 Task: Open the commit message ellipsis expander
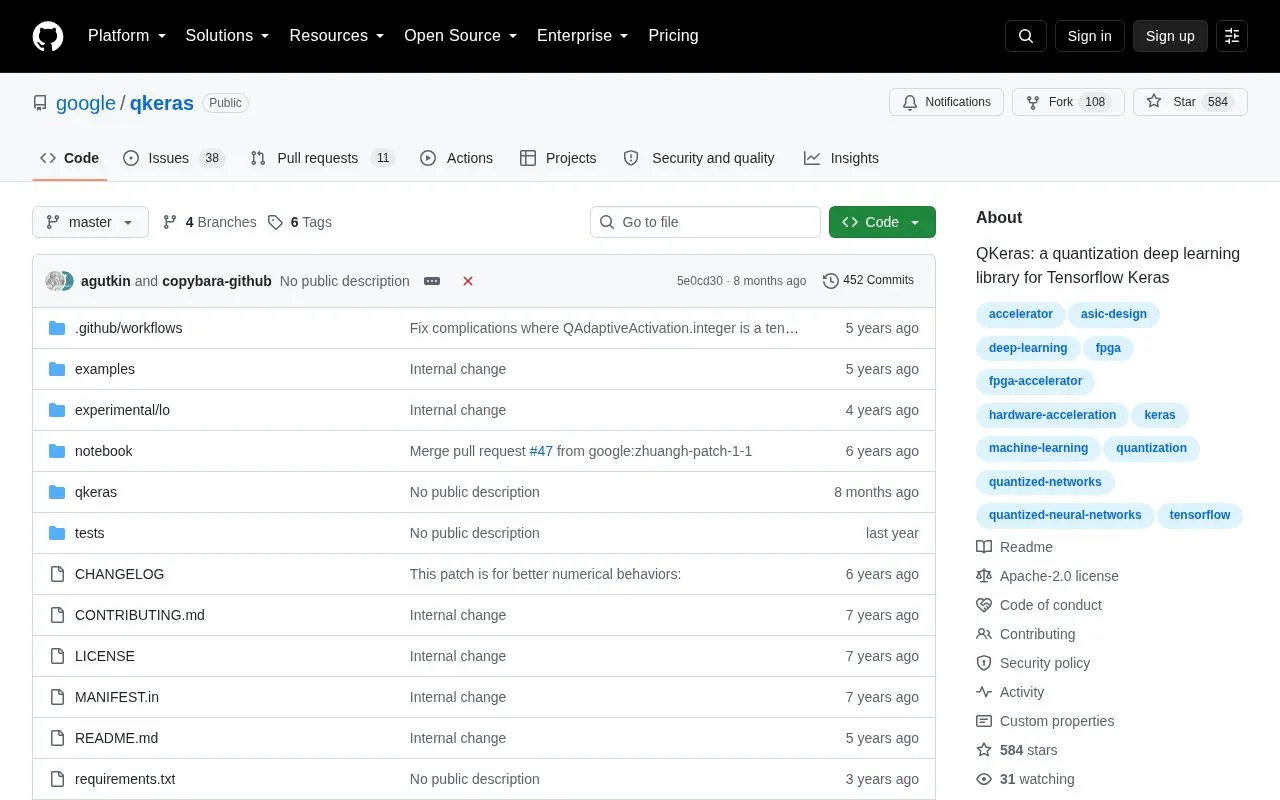tap(432, 281)
